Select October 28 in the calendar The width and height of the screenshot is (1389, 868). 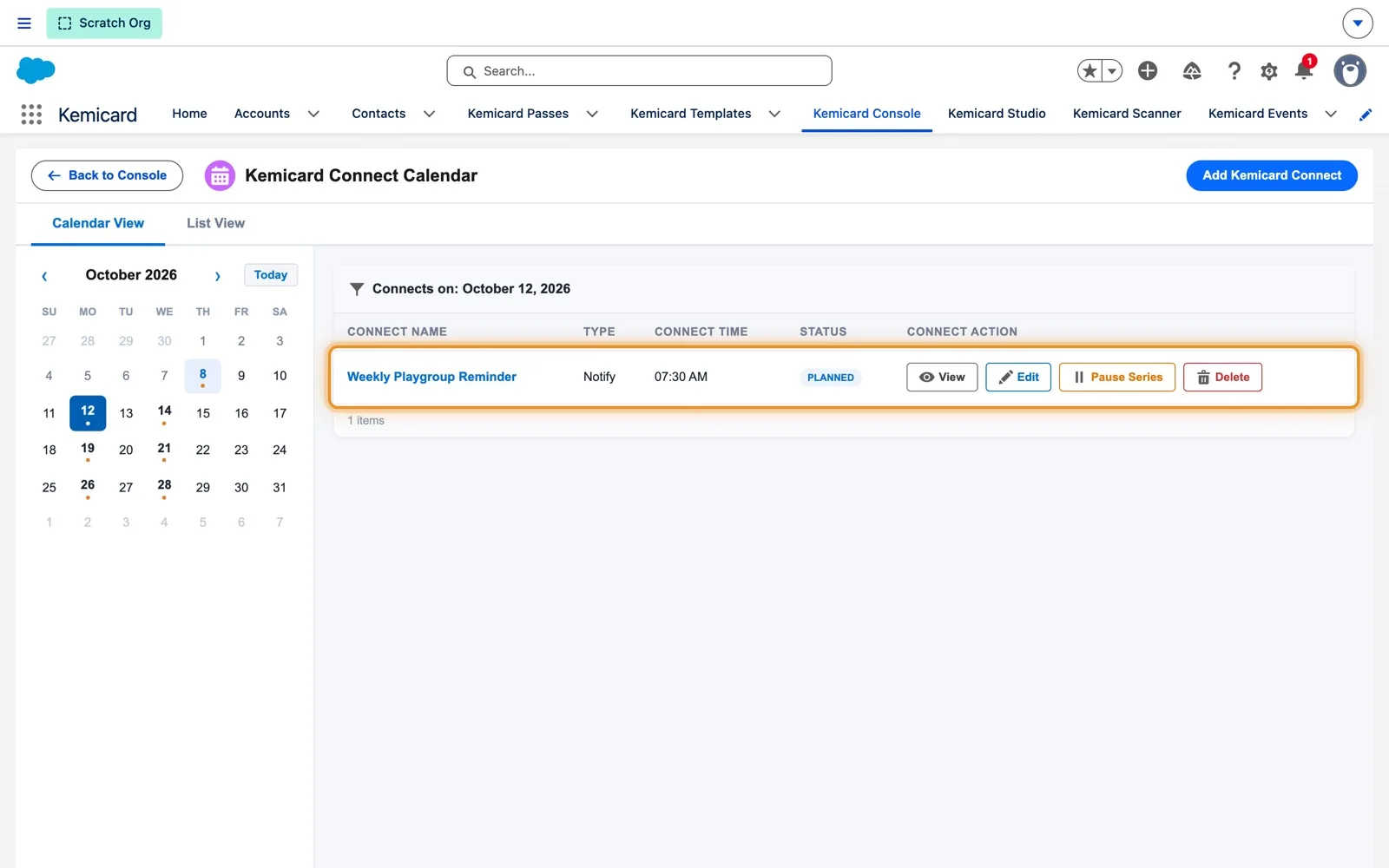pos(164,487)
